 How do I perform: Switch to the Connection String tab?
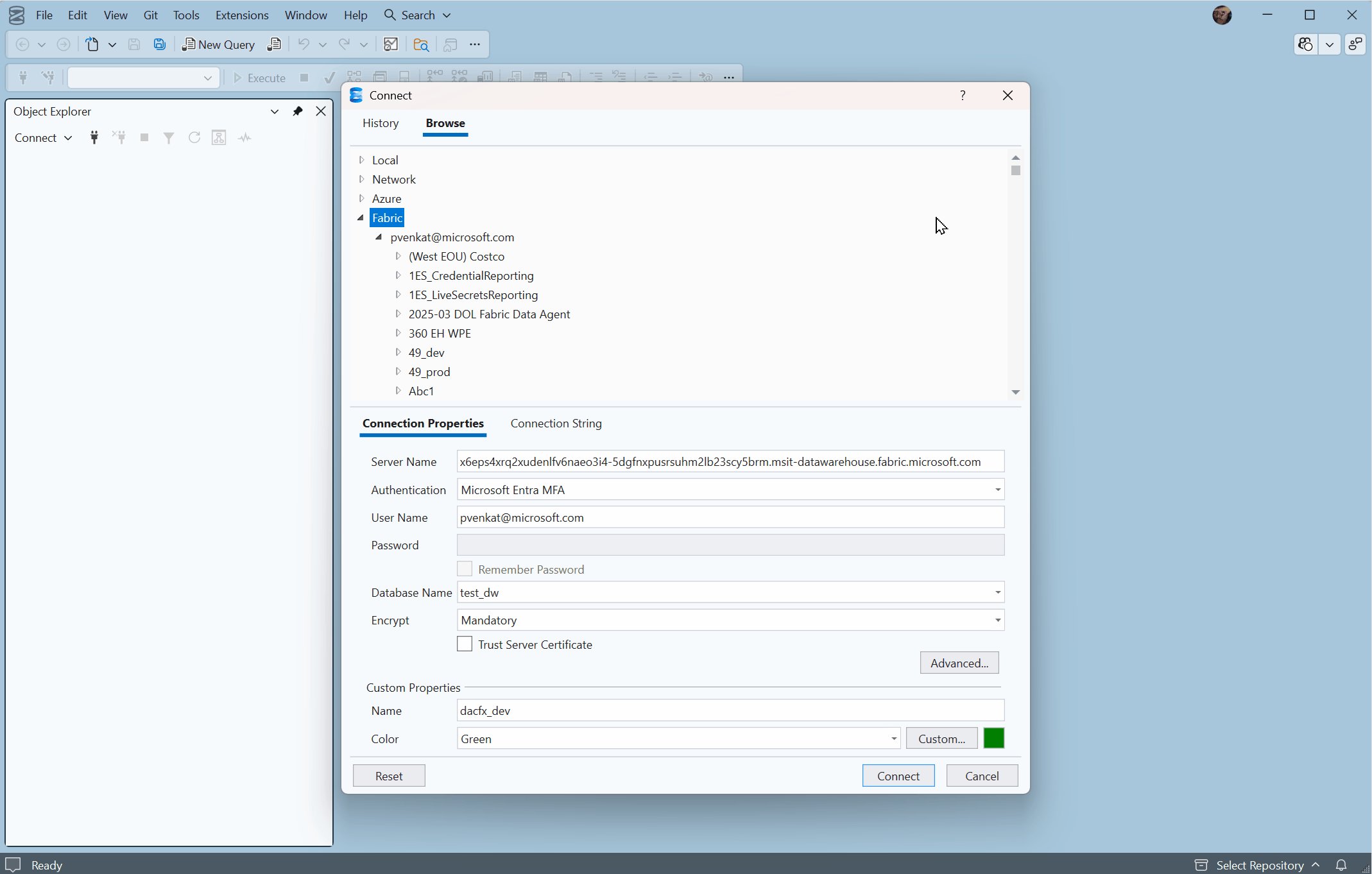click(x=556, y=424)
